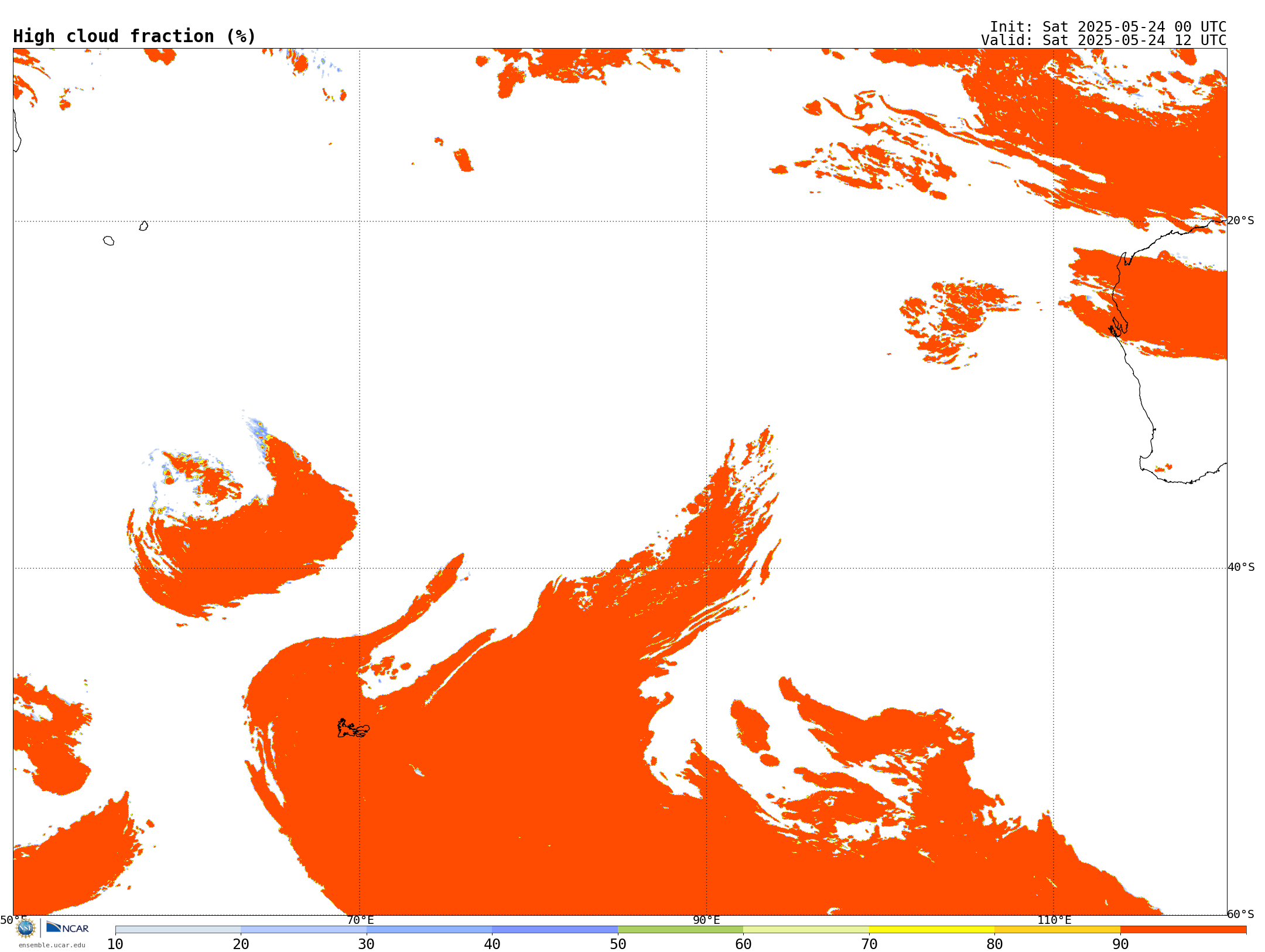Click the 90°E longitude label
The width and height of the screenshot is (1265, 952).
tap(706, 920)
